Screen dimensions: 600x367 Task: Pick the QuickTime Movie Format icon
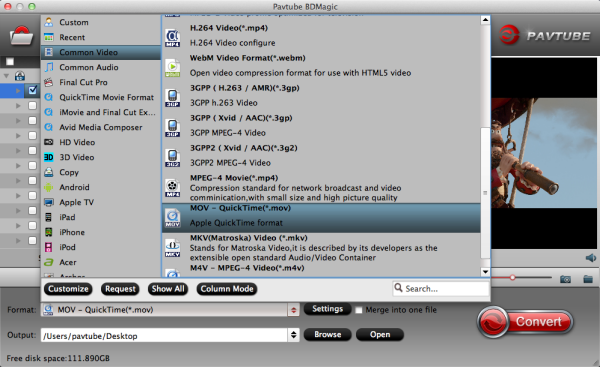49,97
